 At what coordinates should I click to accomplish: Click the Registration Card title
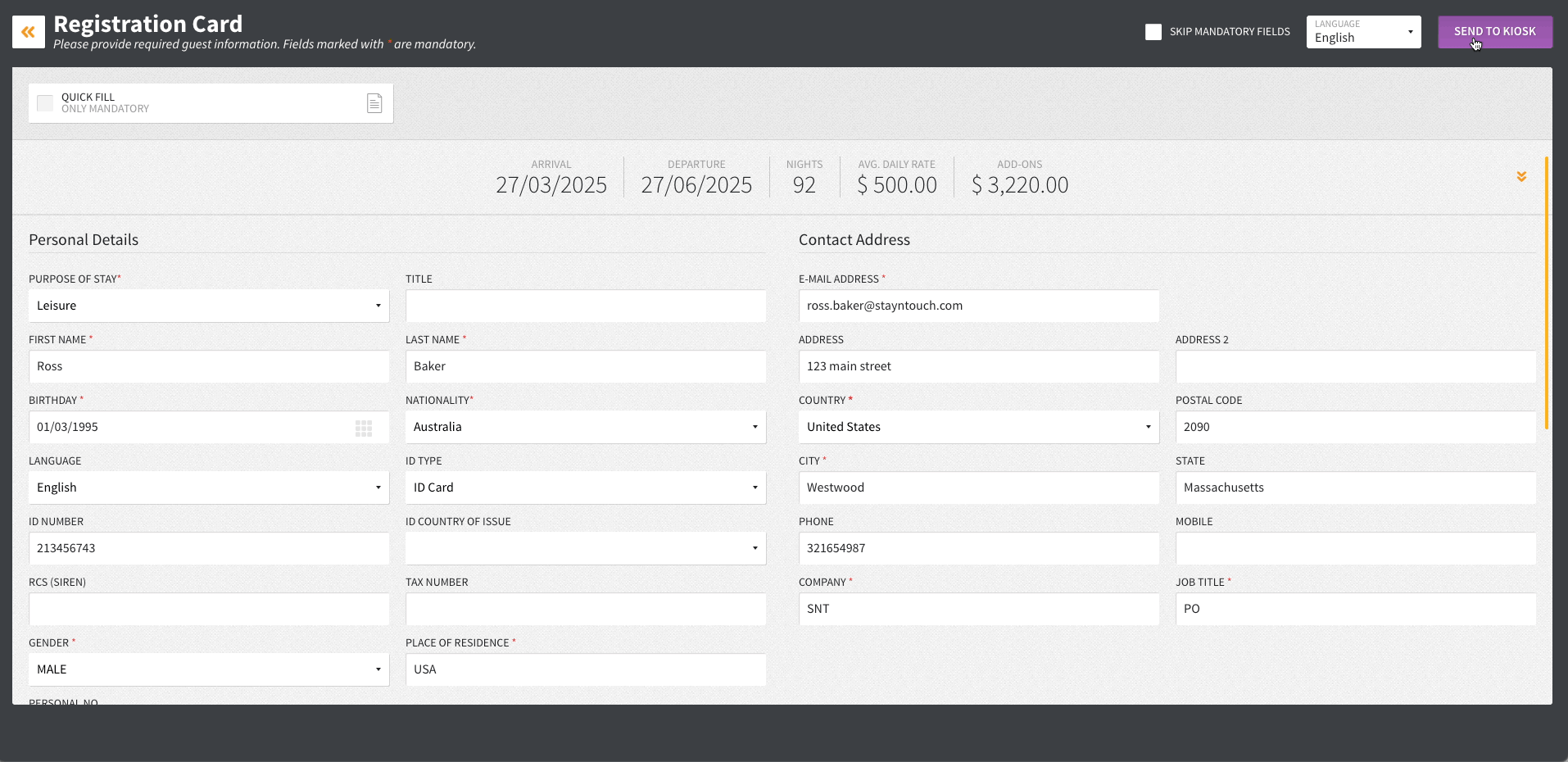point(148,24)
